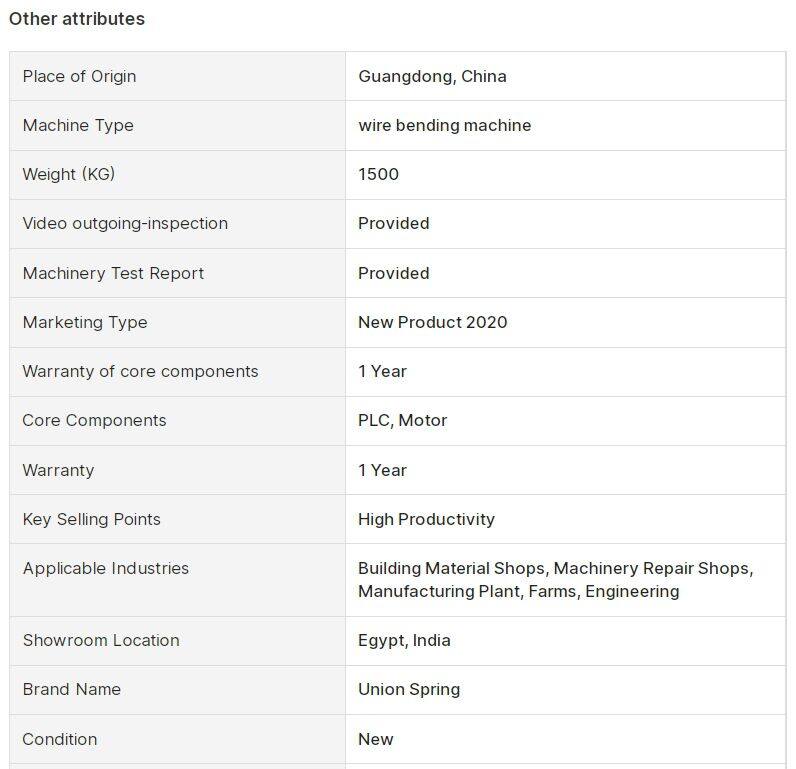Select the 'Weight (KG)' label
This screenshot has width=796, height=769.
click(x=69, y=174)
